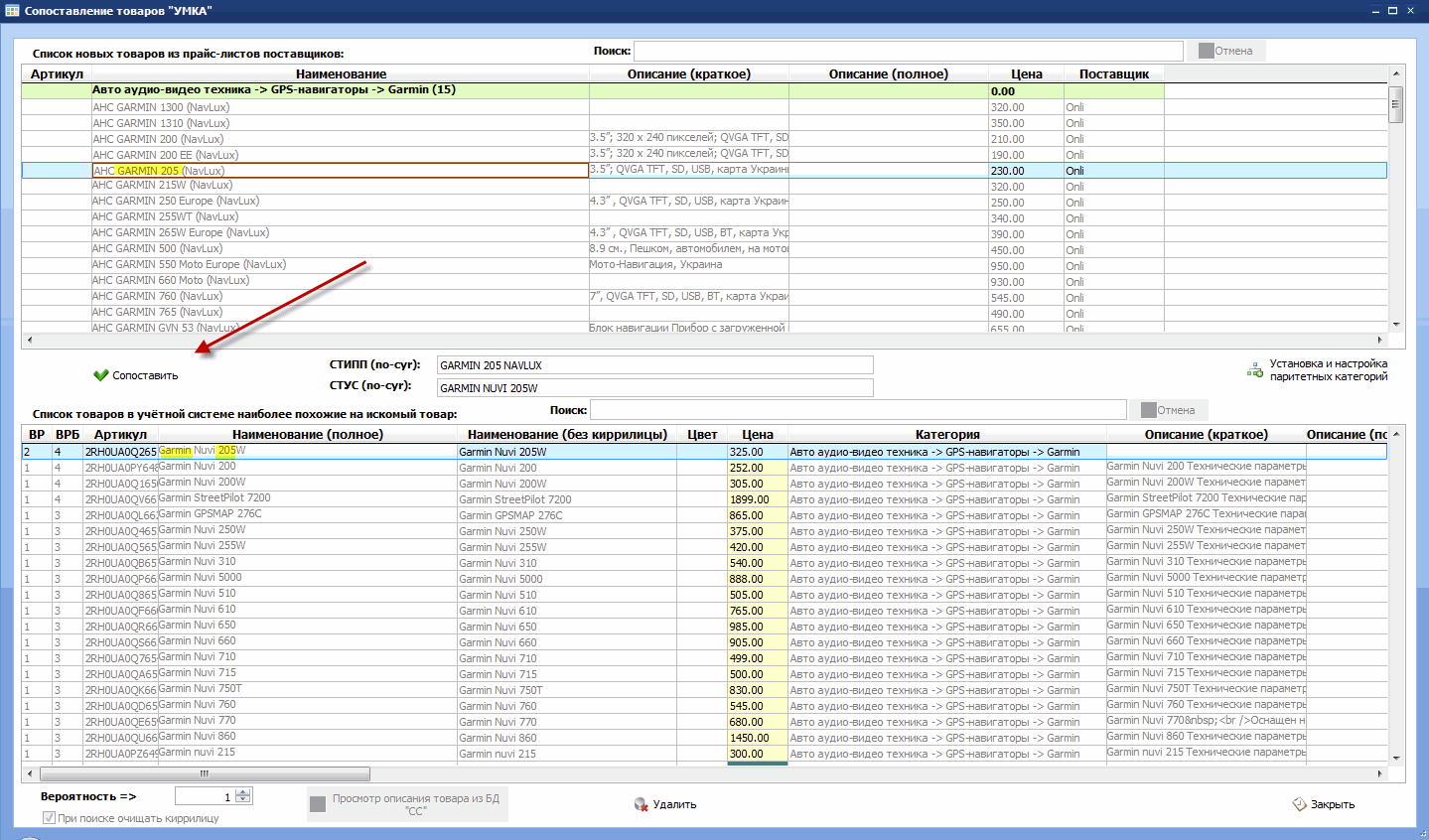Click the short description "Мото-Навигация, Украина"
This screenshot has width=1429, height=840.
[x=689, y=265]
